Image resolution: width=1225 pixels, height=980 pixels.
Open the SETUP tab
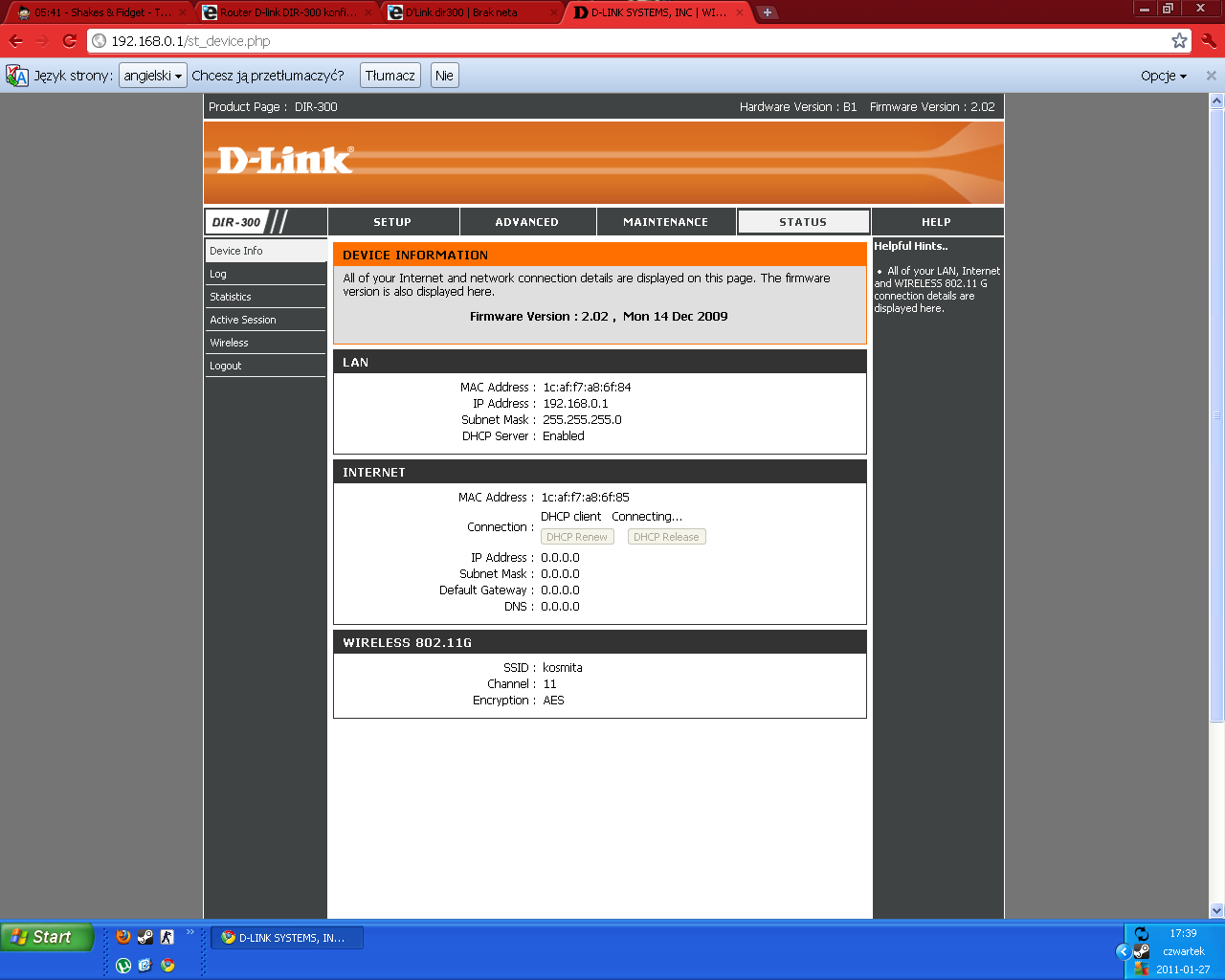[x=392, y=222]
